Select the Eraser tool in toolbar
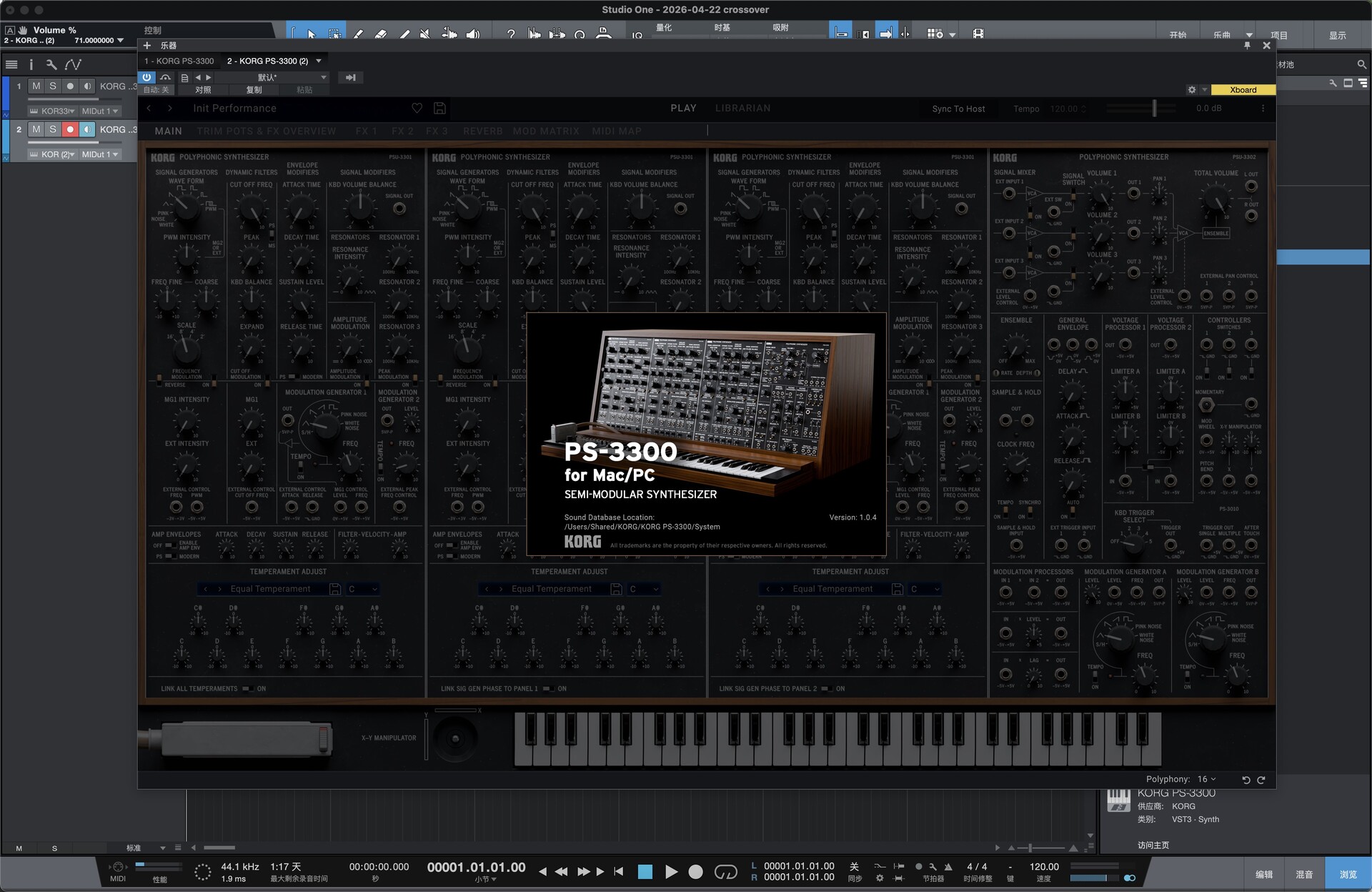Screen dimensions: 1372x892 380,34
